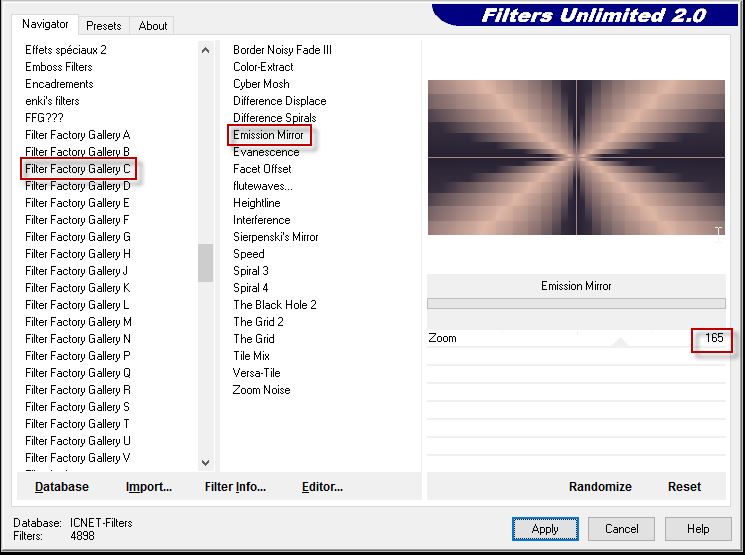
Task: Launch the Editor... option
Action: click(322, 487)
